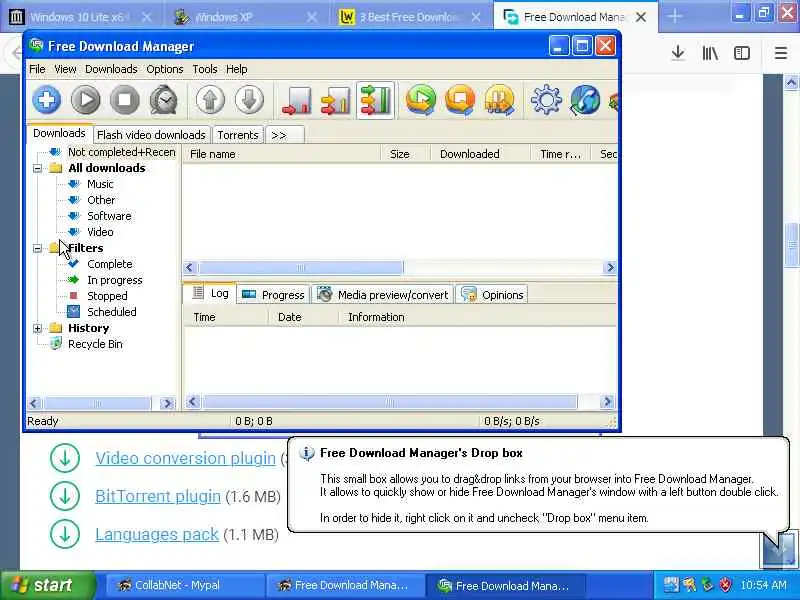Select the Scheduled filter

click(x=112, y=312)
